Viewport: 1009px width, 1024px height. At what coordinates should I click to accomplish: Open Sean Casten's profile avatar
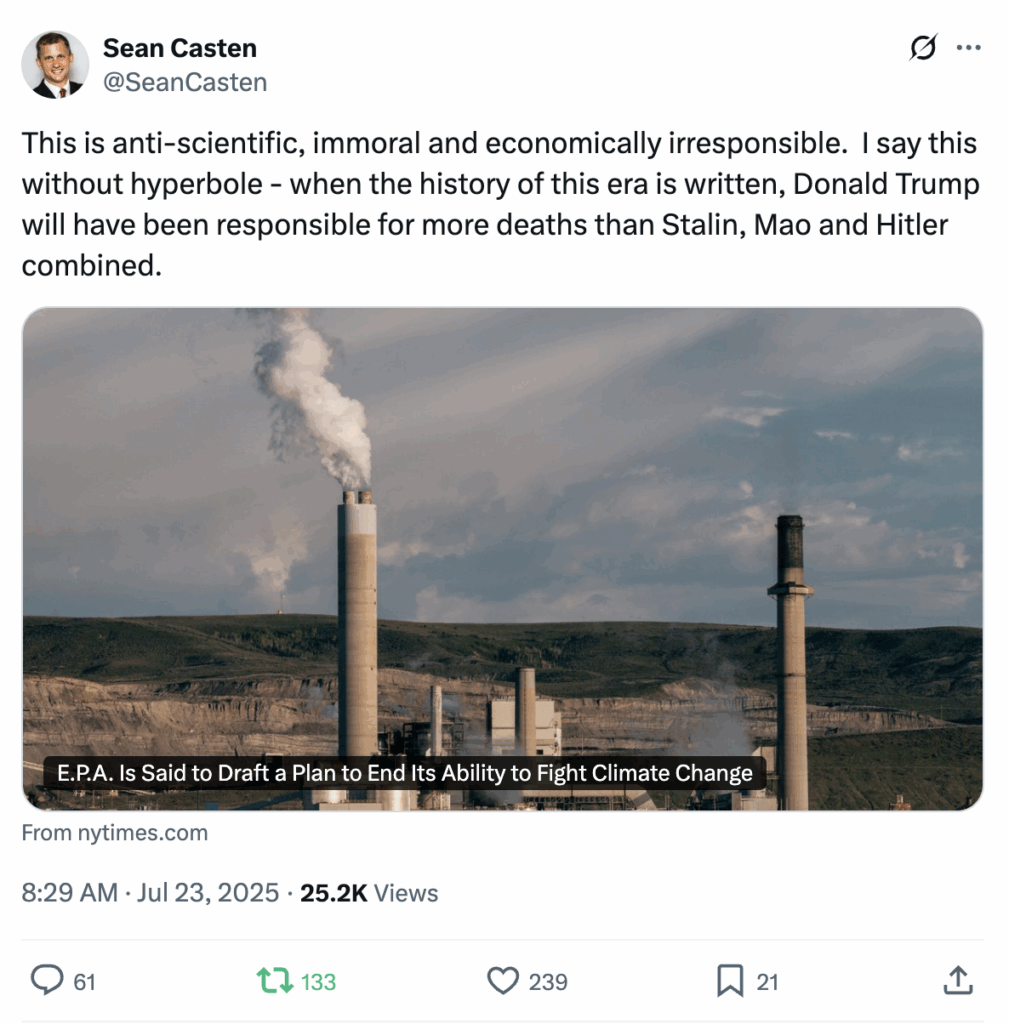[55, 65]
